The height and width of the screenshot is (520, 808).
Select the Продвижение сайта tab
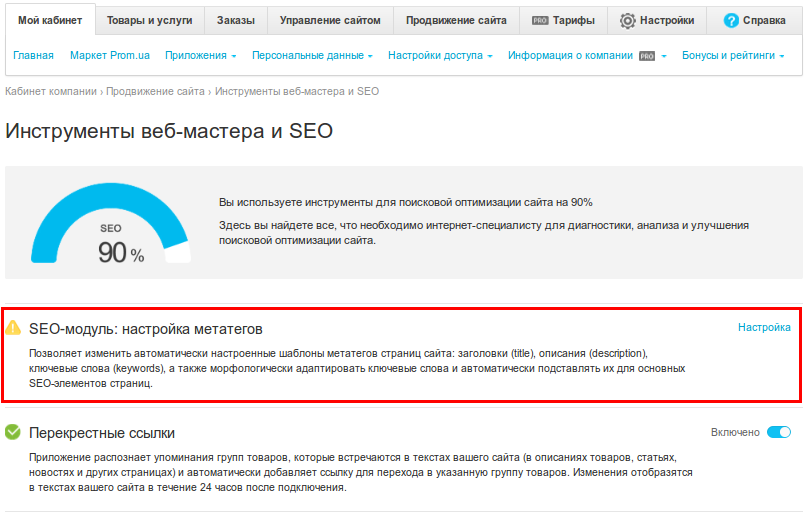[x=456, y=20]
